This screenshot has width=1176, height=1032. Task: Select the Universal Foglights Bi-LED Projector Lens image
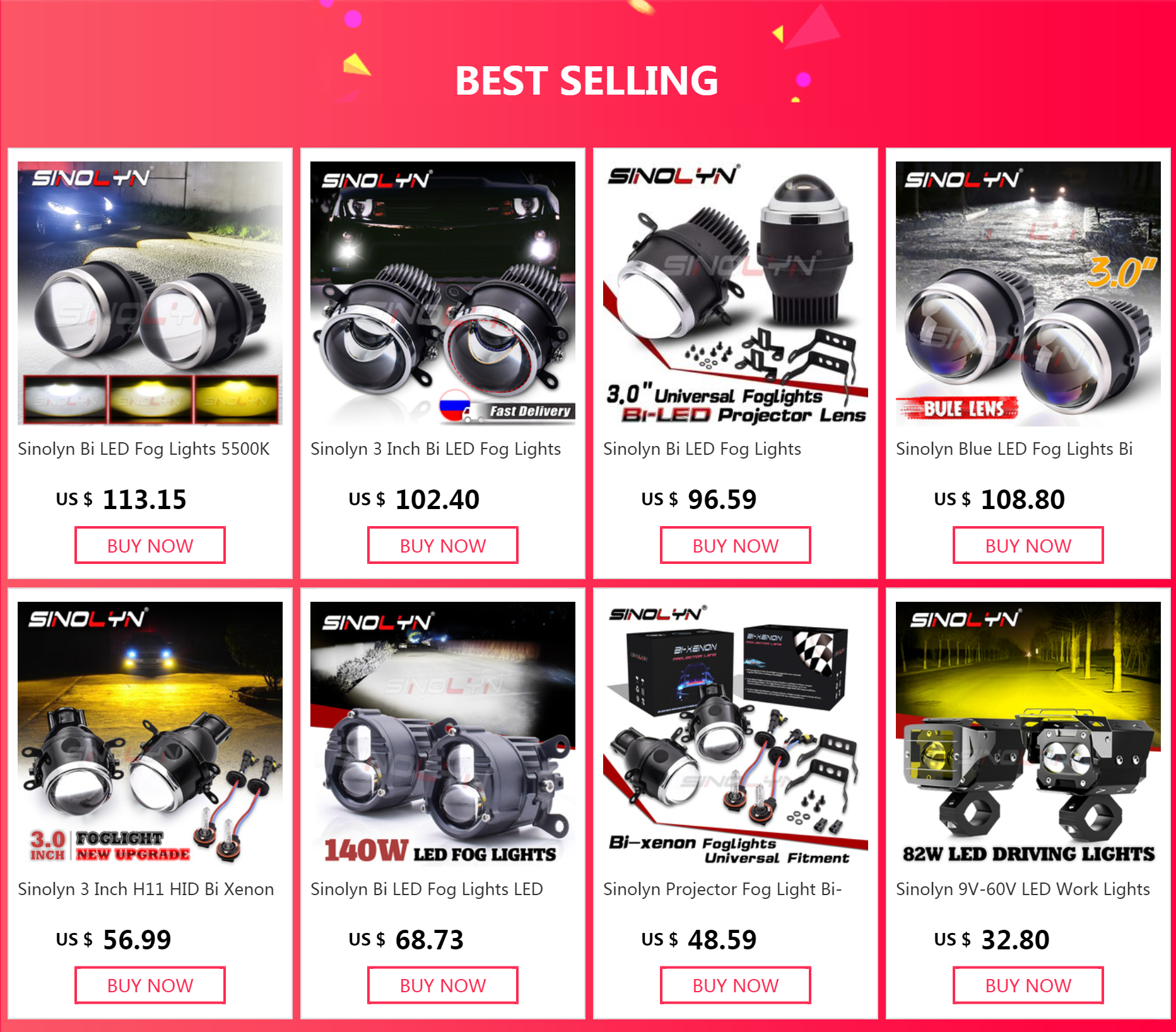click(x=736, y=293)
